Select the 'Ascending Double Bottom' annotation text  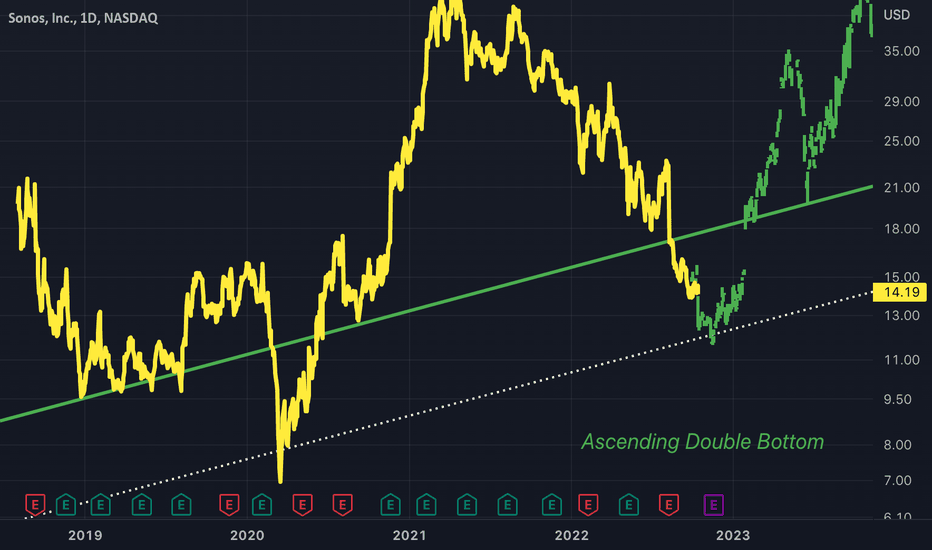coord(703,442)
